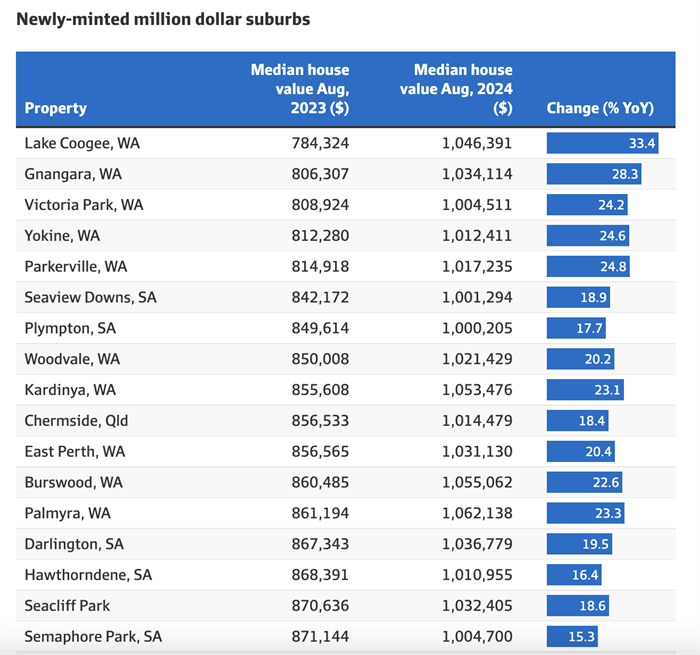Click the 808,924 value for Victoria Park
Viewport: 700px width, 655px height.
click(320, 205)
